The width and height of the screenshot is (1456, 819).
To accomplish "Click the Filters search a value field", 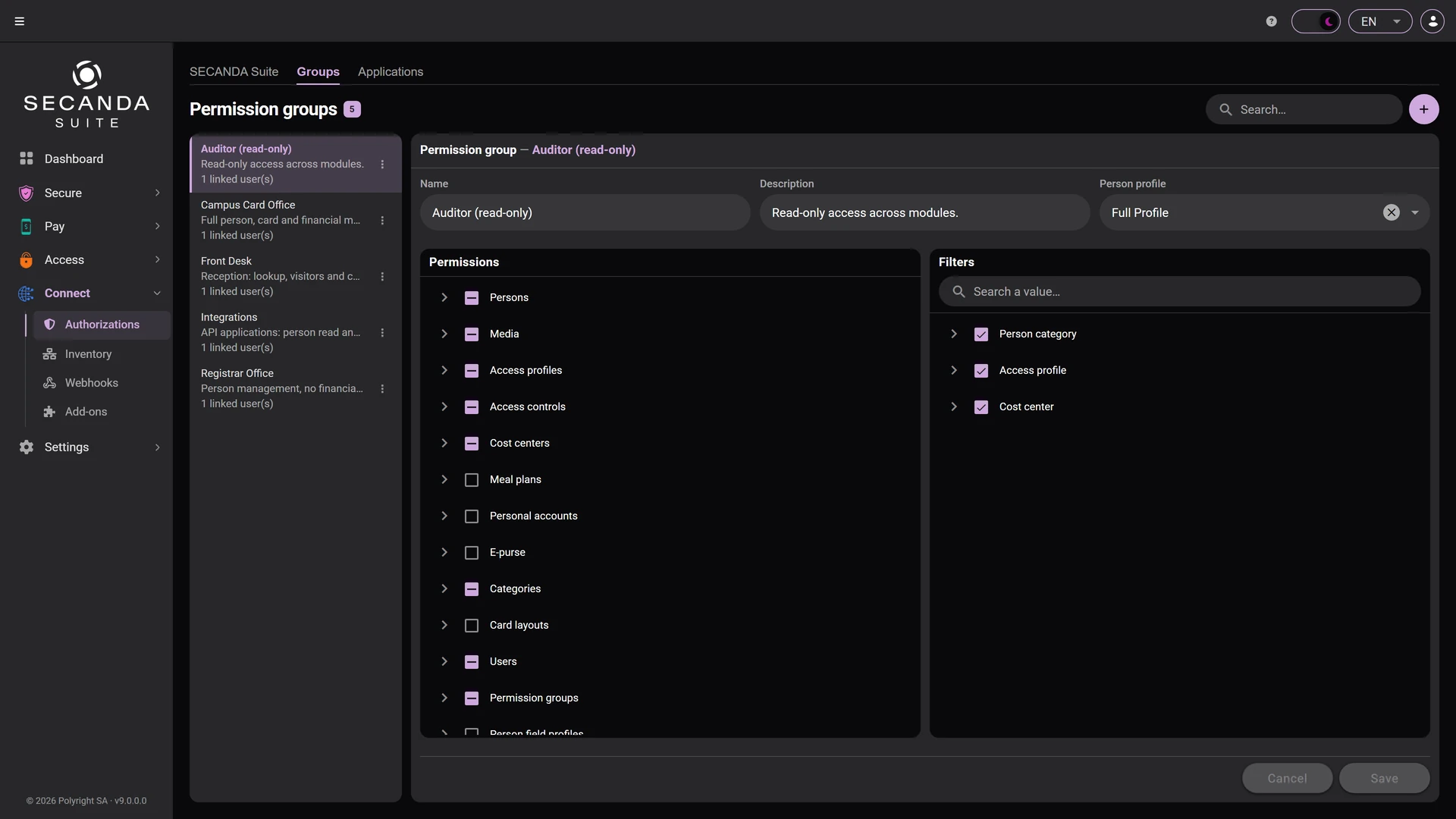I will (x=1179, y=291).
